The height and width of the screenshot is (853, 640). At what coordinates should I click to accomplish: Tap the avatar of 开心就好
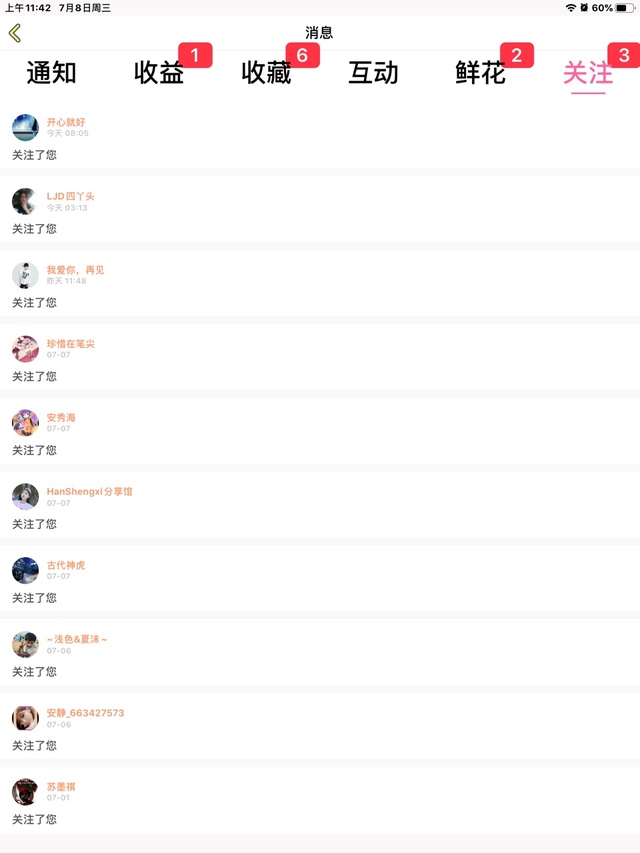[x=25, y=127]
